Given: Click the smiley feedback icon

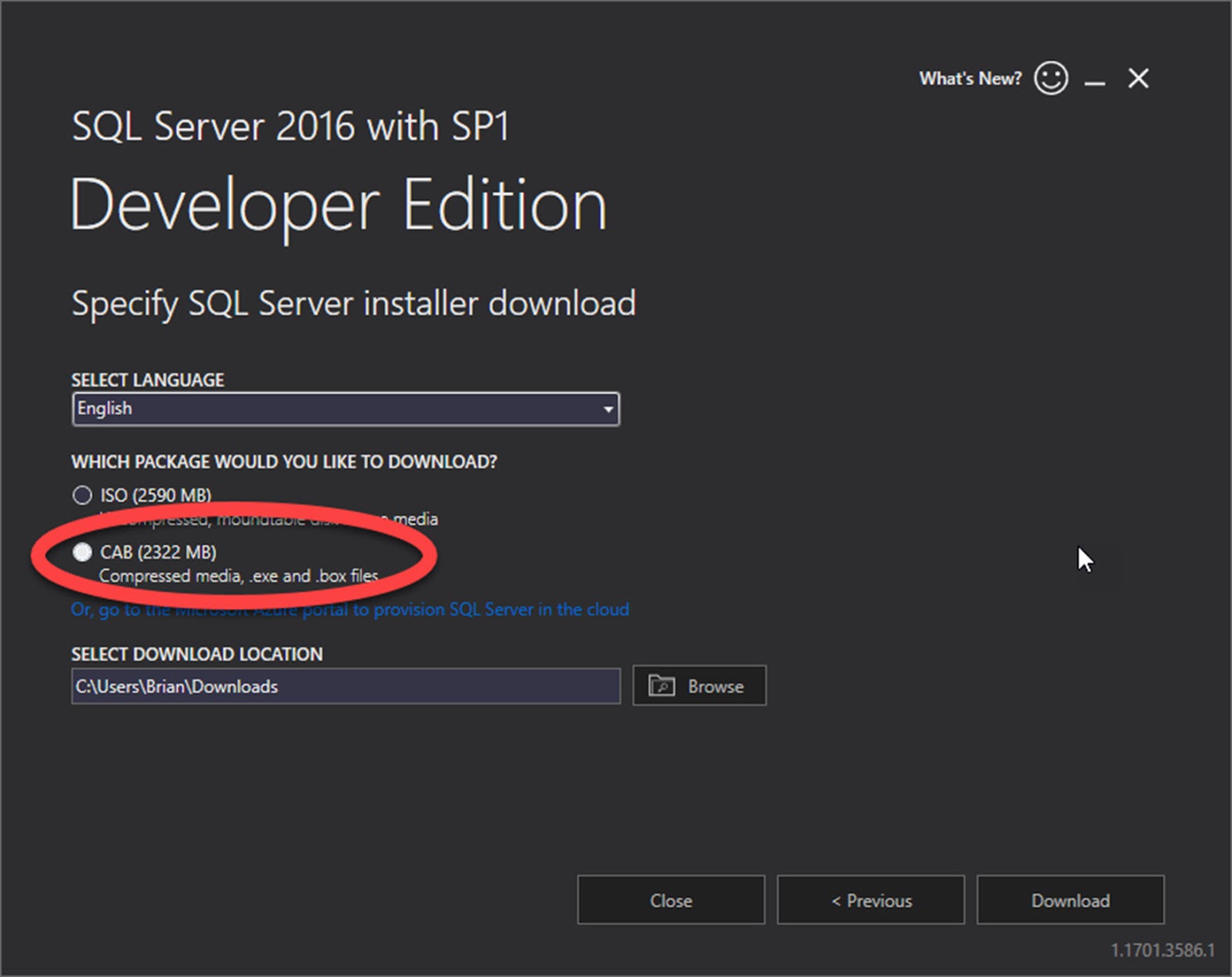Looking at the screenshot, I should pos(1052,78).
